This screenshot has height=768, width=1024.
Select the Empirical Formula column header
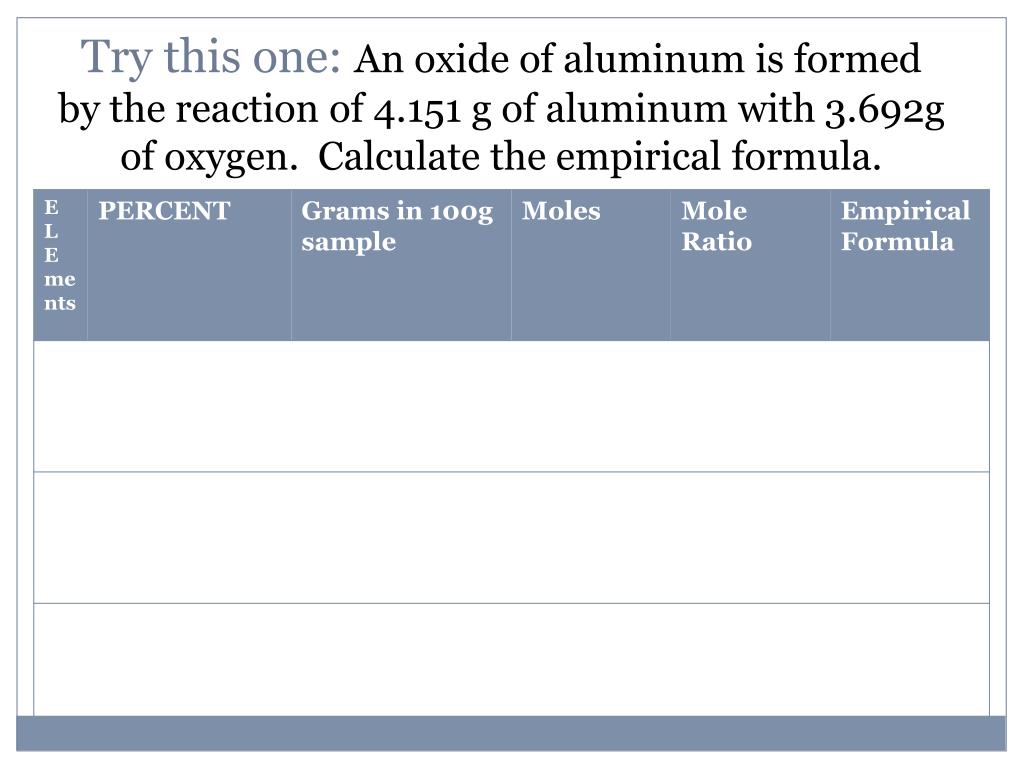click(910, 265)
